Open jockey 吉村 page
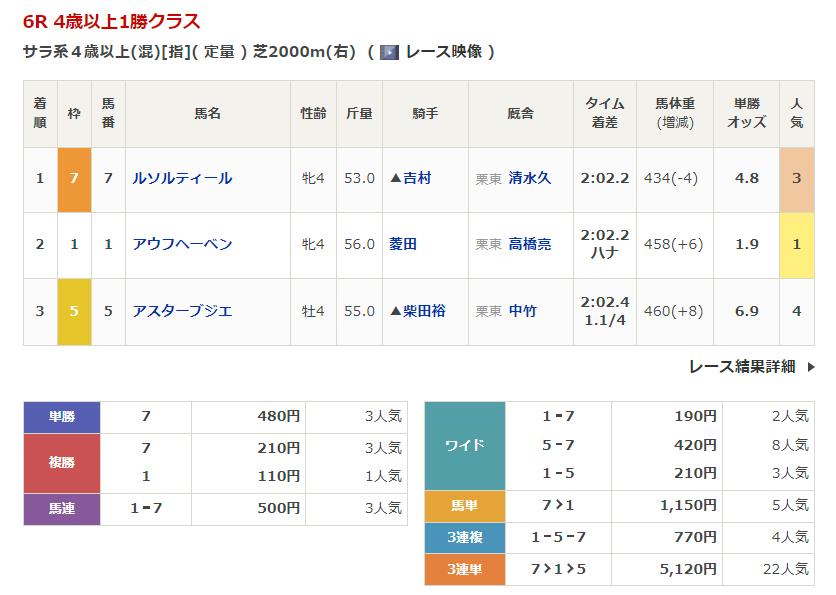Image resolution: width=836 pixels, height=595 pixels. (x=416, y=179)
